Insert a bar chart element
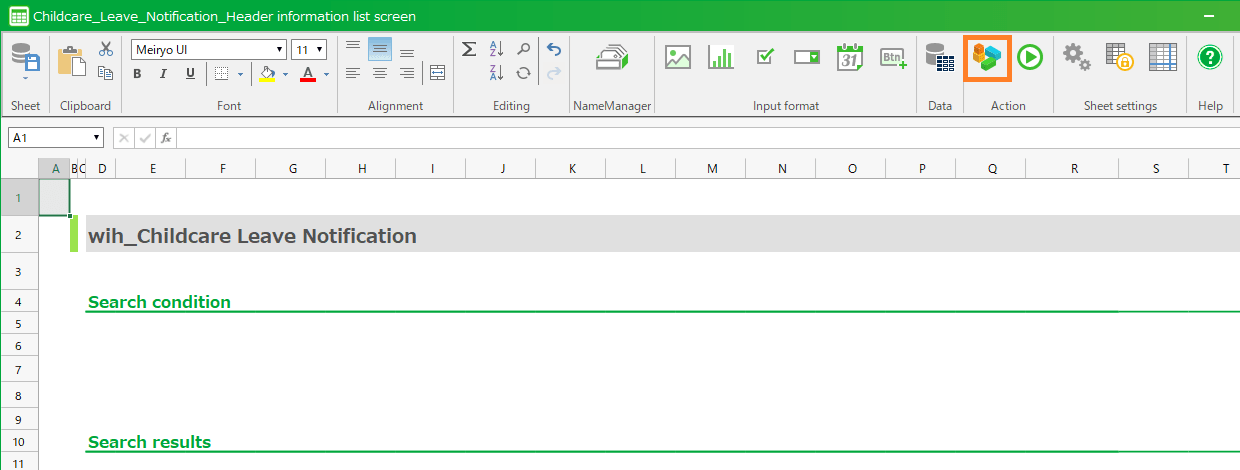Screen dimensions: 1240x470 (720, 58)
